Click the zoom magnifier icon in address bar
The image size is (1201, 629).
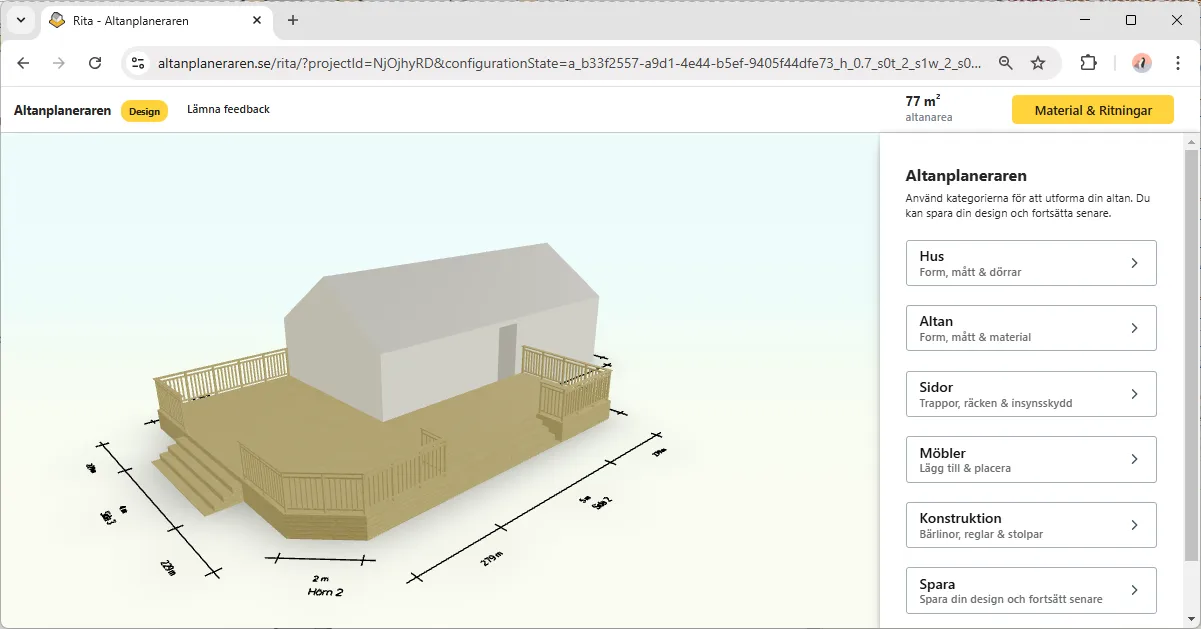coord(1006,63)
